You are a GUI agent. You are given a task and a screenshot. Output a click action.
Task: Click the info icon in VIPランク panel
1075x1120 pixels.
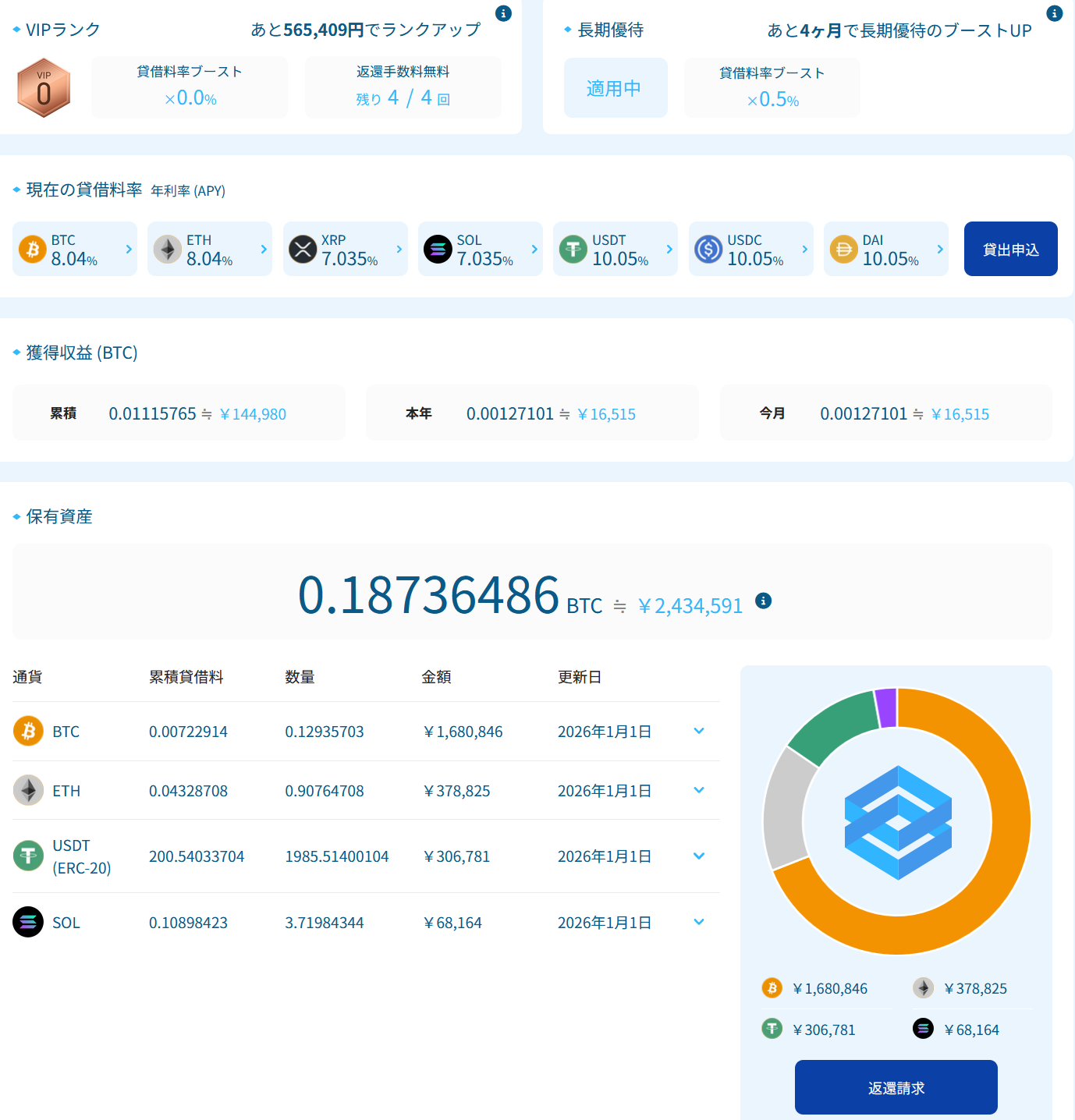point(504,13)
